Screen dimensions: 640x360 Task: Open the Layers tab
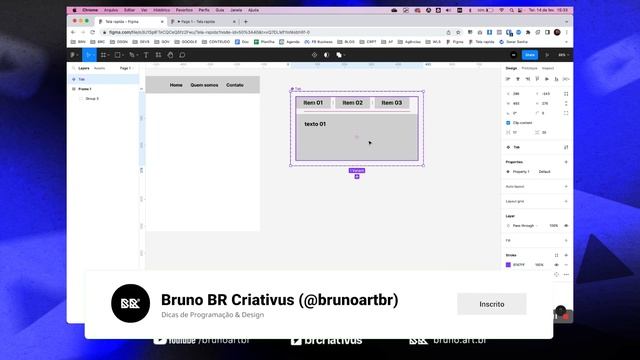click(x=84, y=68)
